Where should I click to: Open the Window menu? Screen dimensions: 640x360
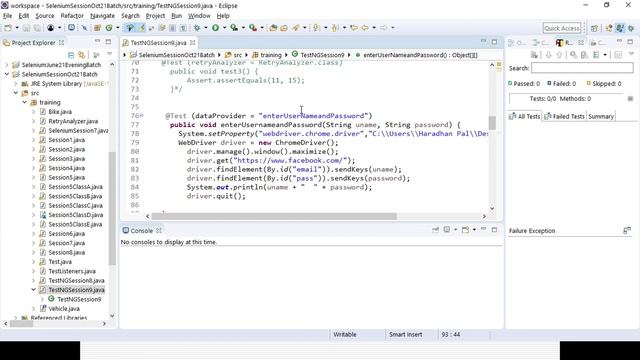pyautogui.click(x=199, y=16)
